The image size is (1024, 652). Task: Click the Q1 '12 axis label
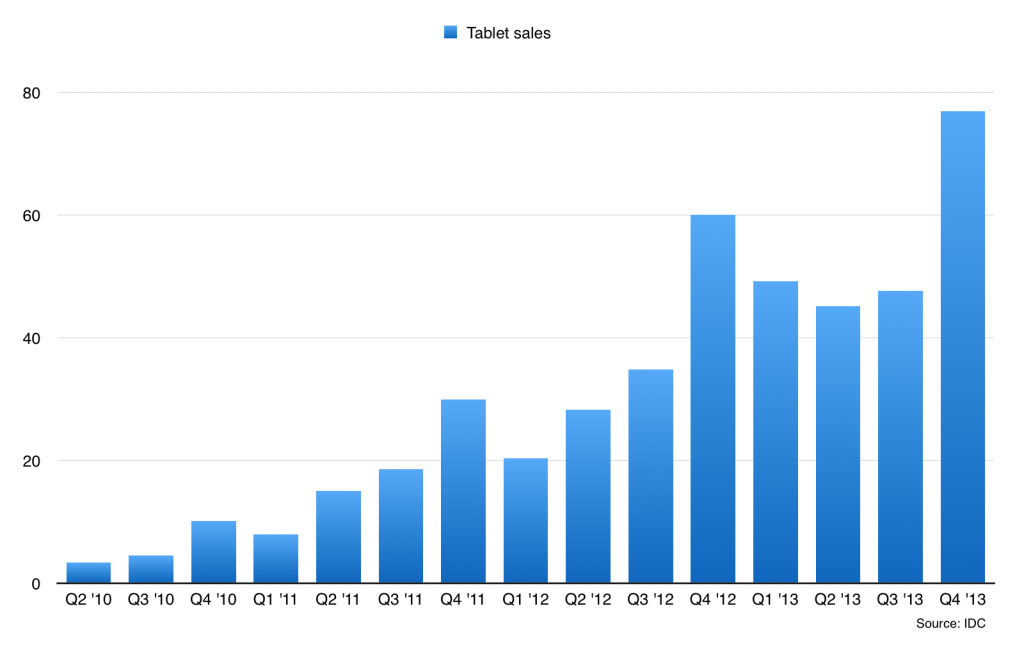coord(525,600)
